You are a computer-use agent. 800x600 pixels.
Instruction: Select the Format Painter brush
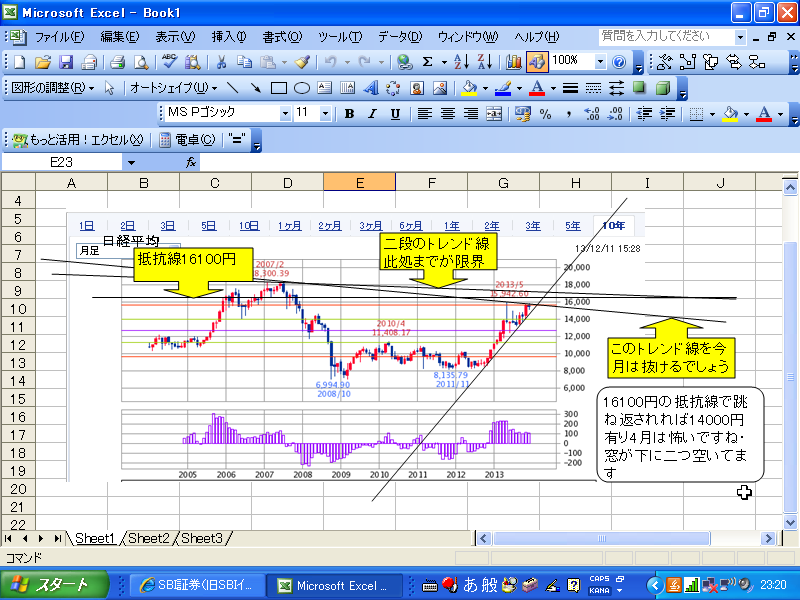(302, 62)
